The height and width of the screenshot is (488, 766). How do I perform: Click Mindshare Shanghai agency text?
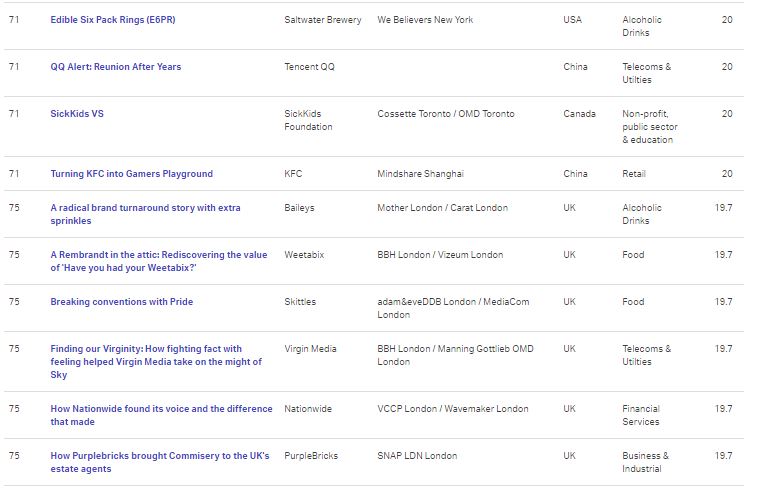point(421,173)
